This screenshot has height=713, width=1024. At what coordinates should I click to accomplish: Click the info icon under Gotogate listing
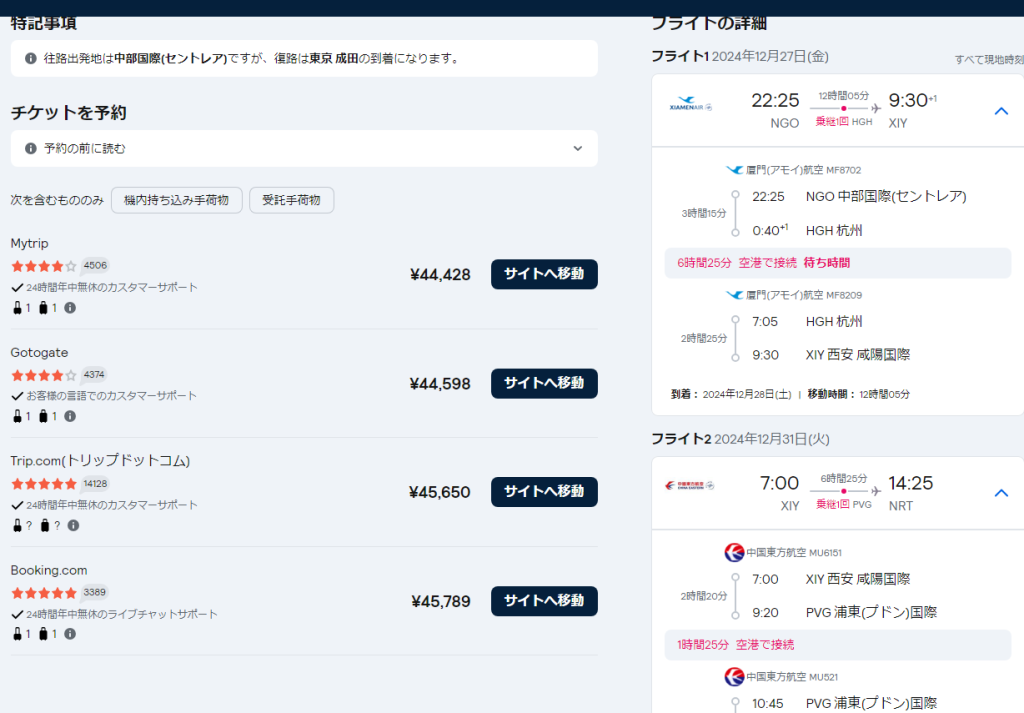[x=70, y=417]
